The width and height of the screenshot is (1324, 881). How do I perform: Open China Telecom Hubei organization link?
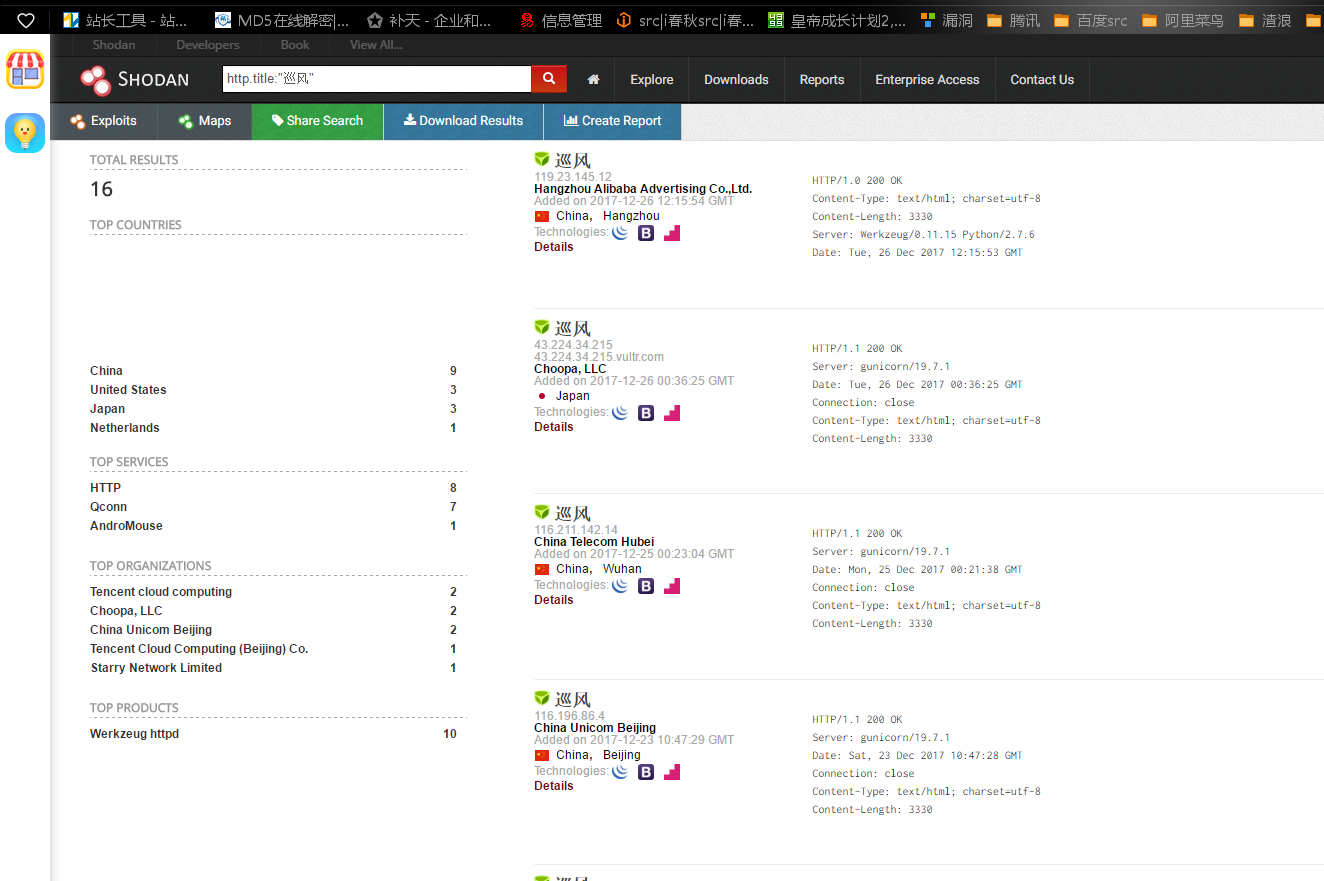tap(594, 542)
